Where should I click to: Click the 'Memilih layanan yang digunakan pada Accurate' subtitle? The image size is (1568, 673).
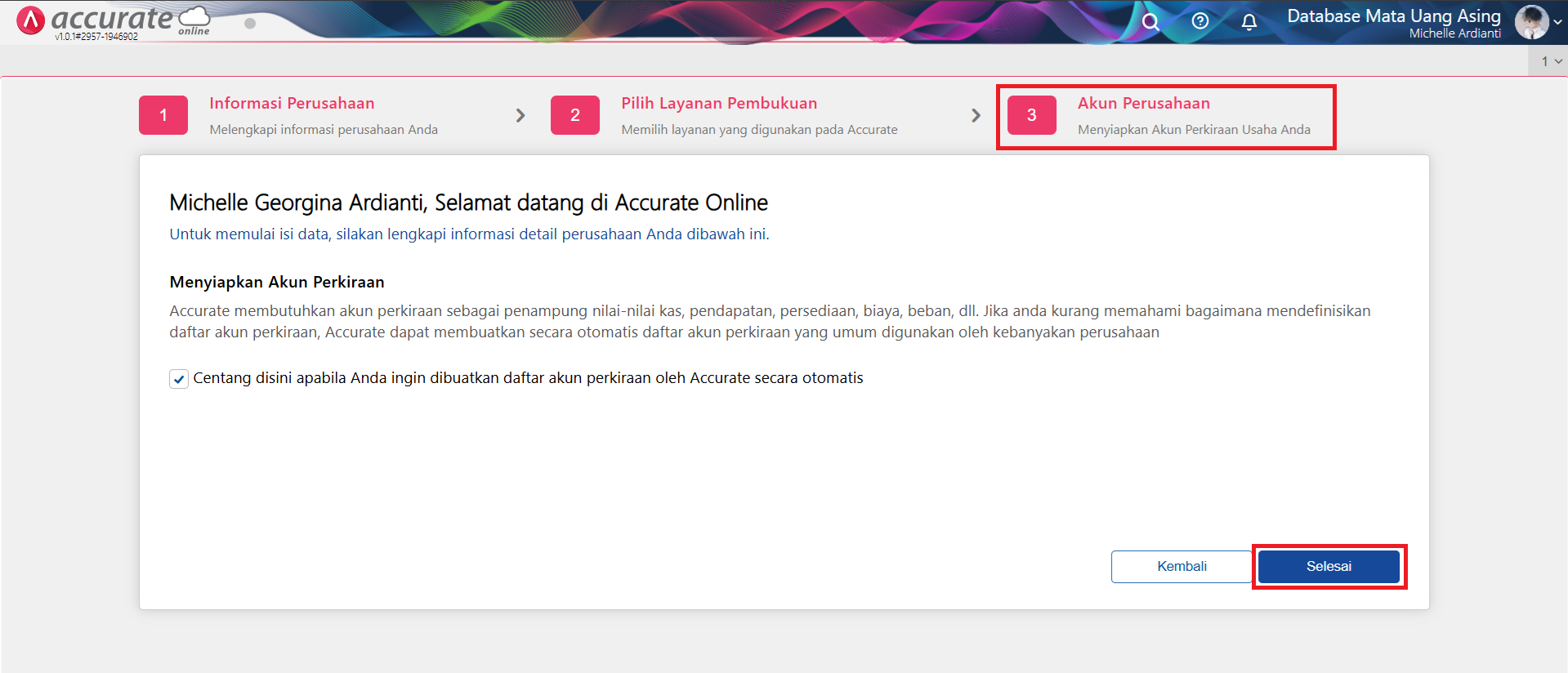click(x=759, y=130)
